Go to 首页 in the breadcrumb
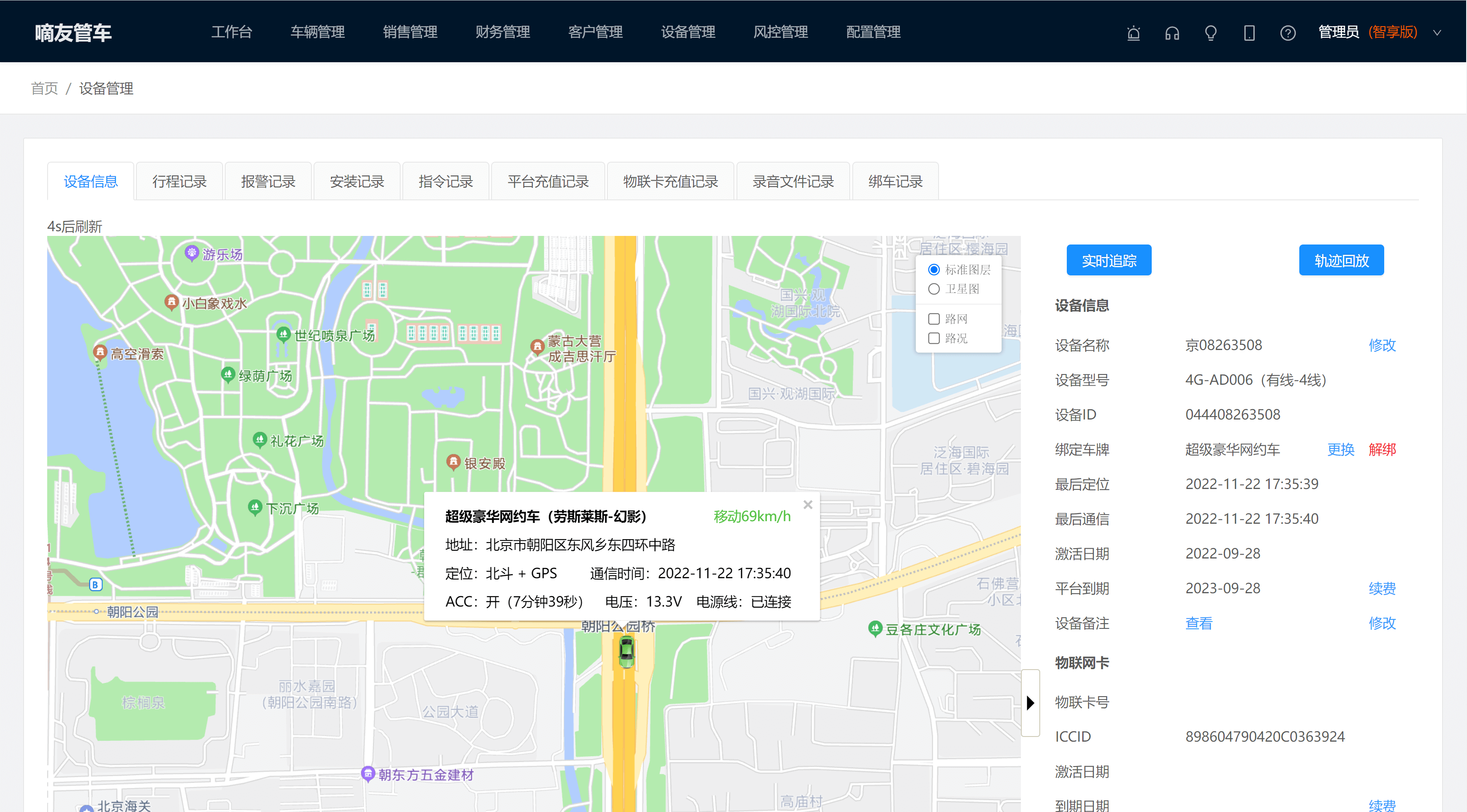1467x812 pixels. [45, 88]
